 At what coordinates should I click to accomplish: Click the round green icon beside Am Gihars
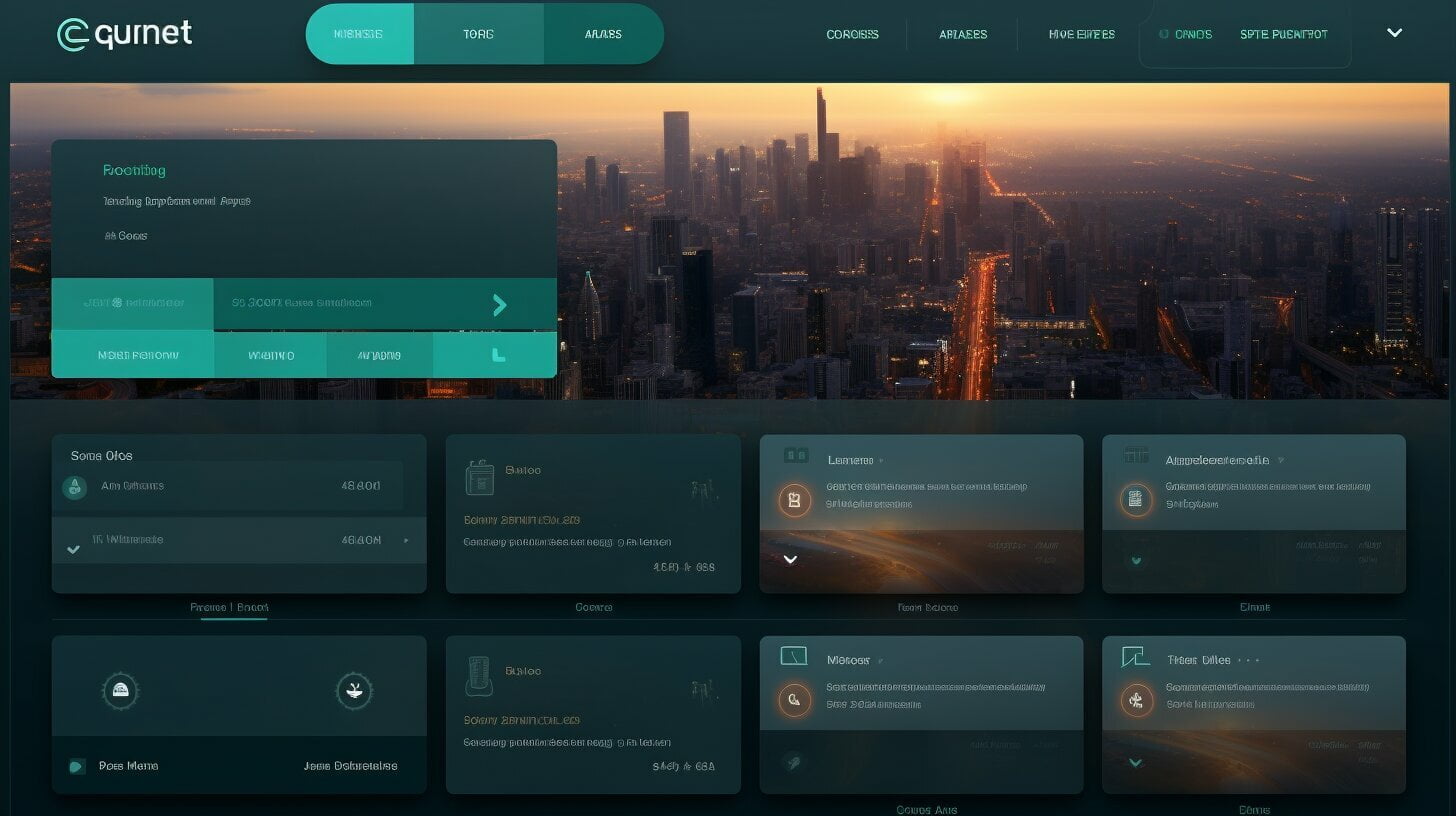(74, 487)
